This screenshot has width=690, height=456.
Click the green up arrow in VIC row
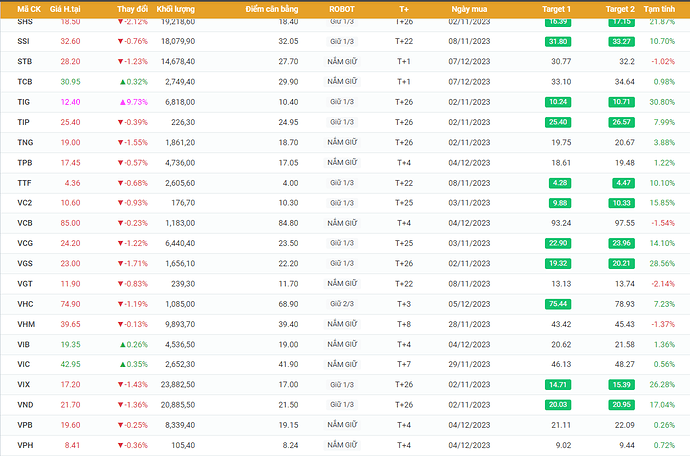coord(122,365)
